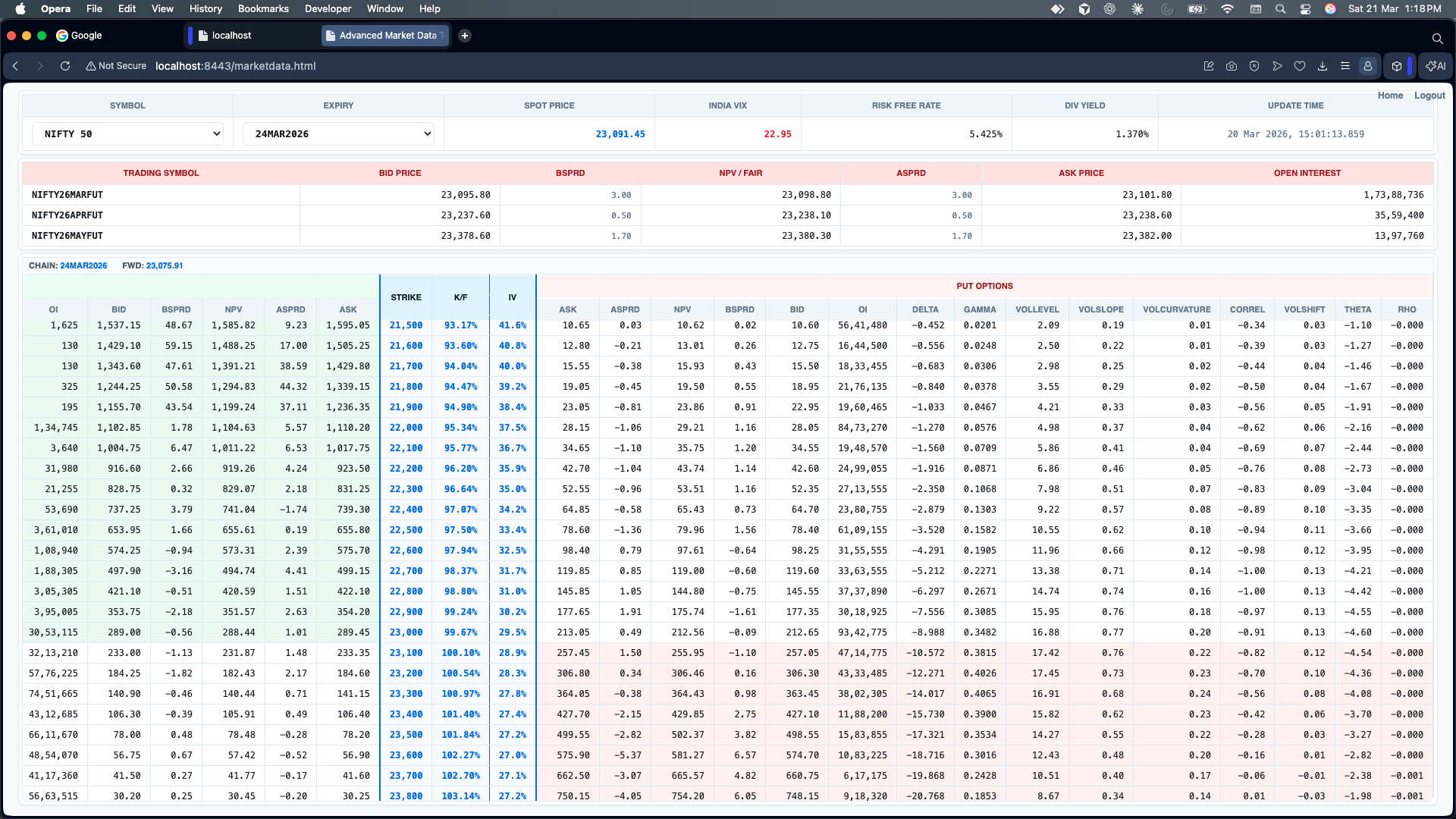Open the downloads icon in toolbar
Image resolution: width=1456 pixels, height=819 pixels.
click(1323, 66)
